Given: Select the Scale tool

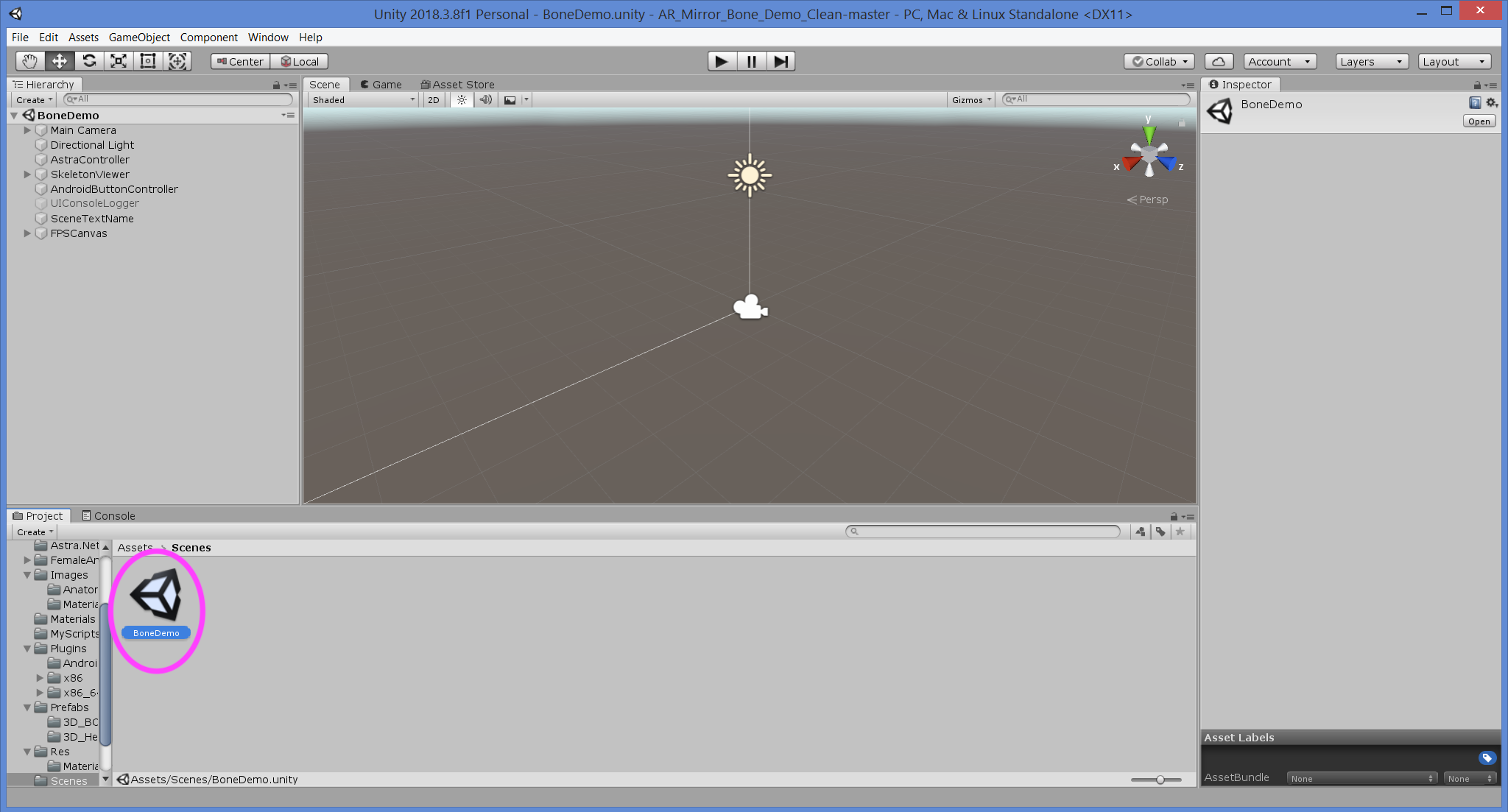Looking at the screenshot, I should (x=119, y=61).
